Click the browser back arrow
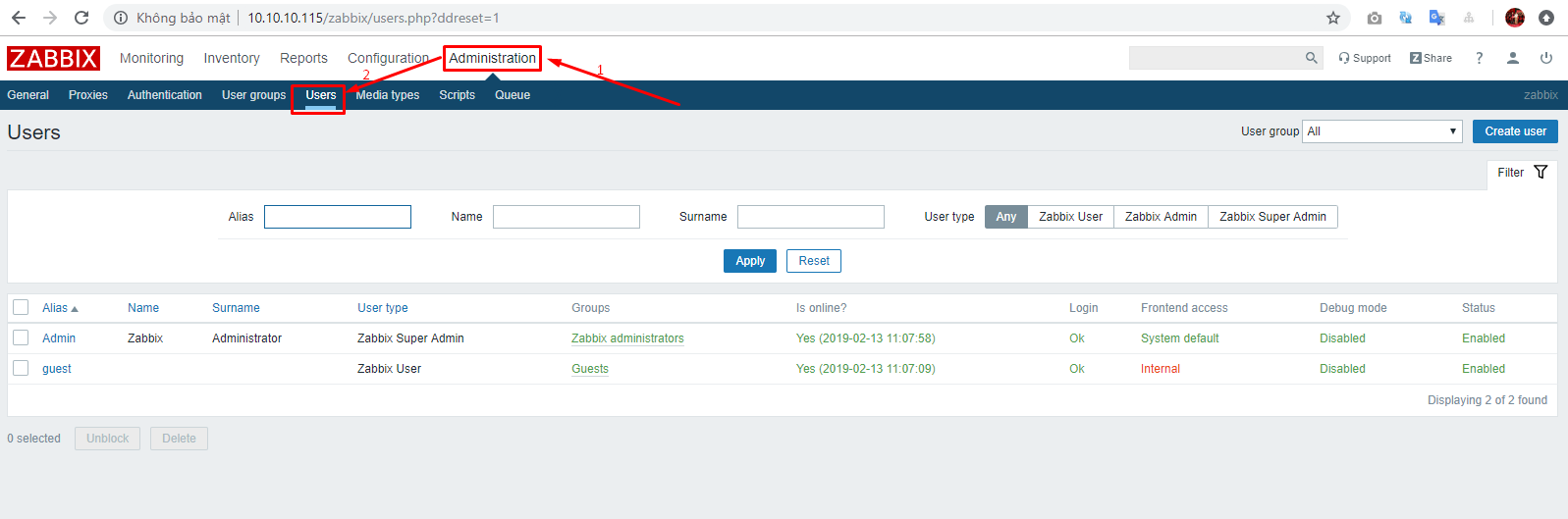 pos(18,18)
